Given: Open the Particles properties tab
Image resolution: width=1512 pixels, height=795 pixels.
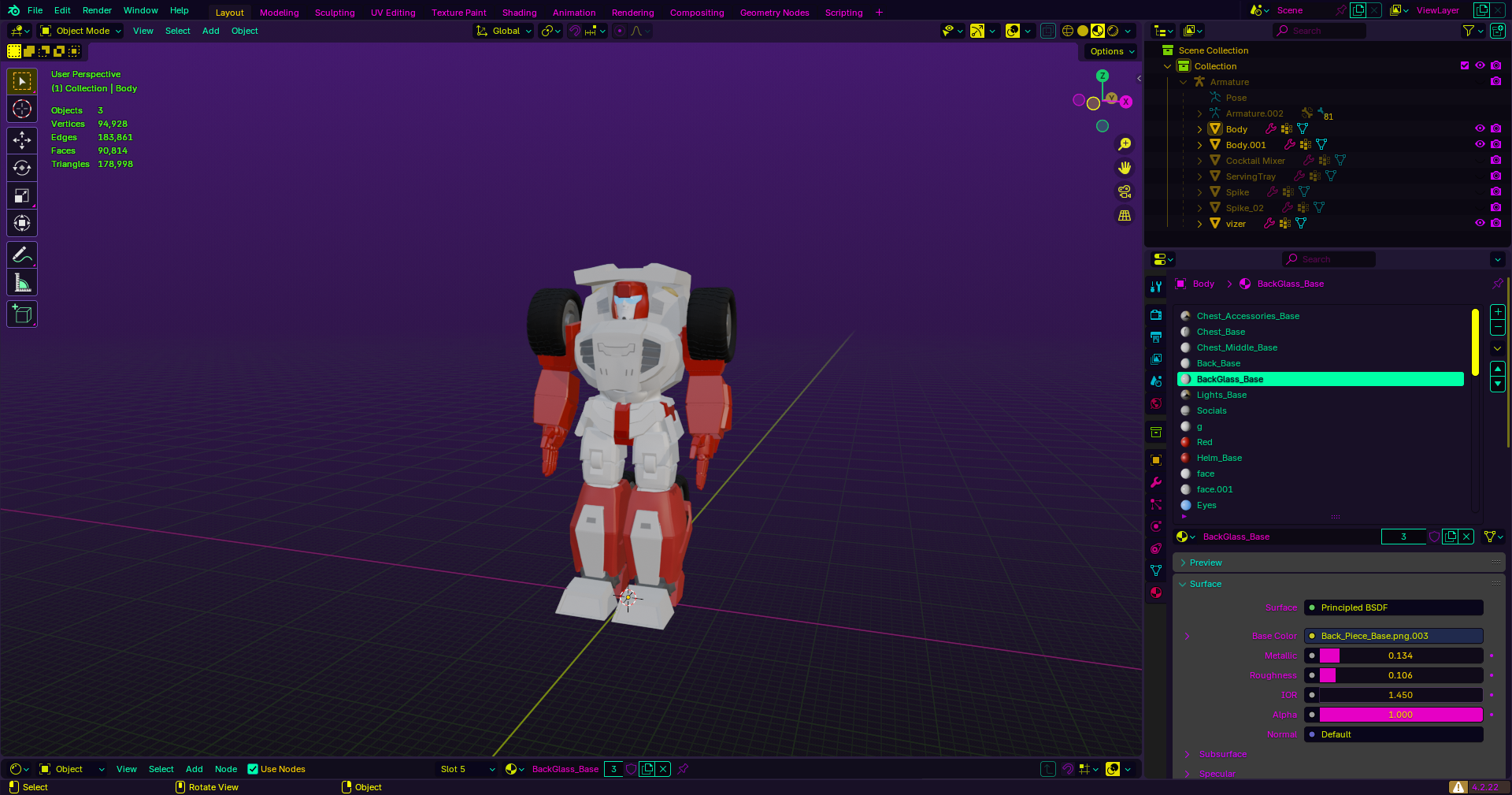Looking at the screenshot, I should (1156, 504).
